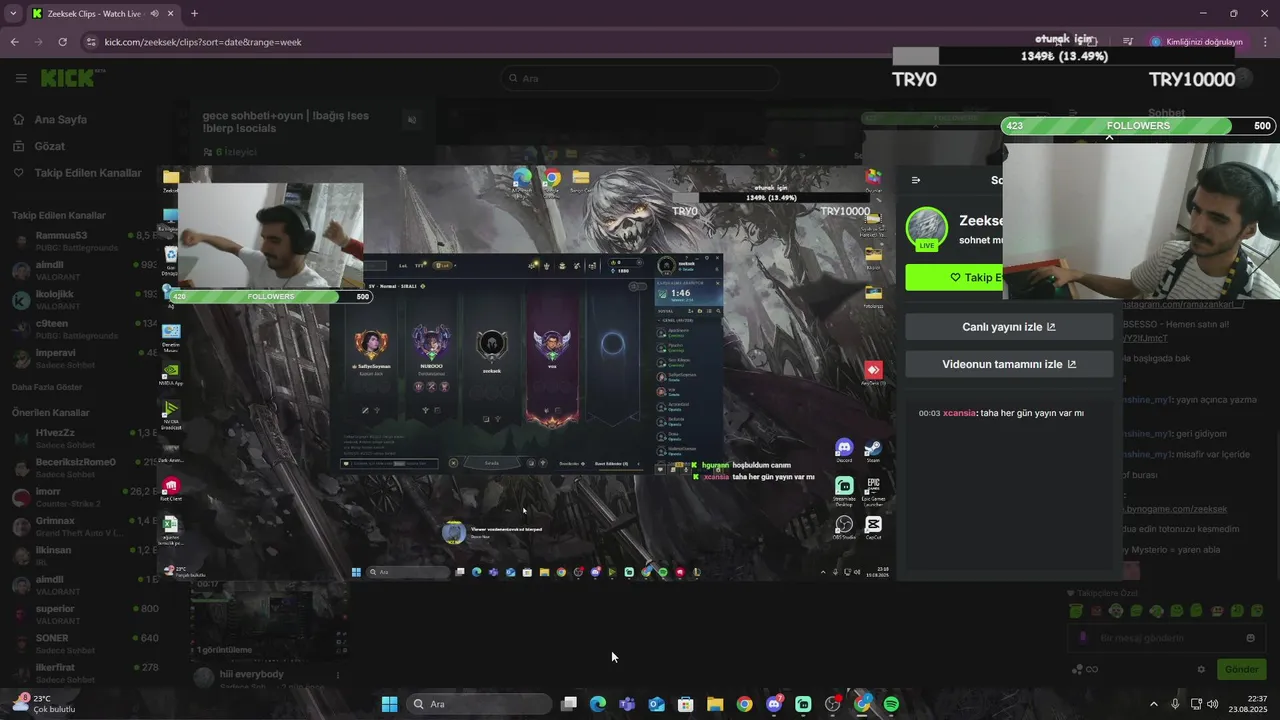
Task: Open imperavi channel in sidebar
Action: coord(85,357)
